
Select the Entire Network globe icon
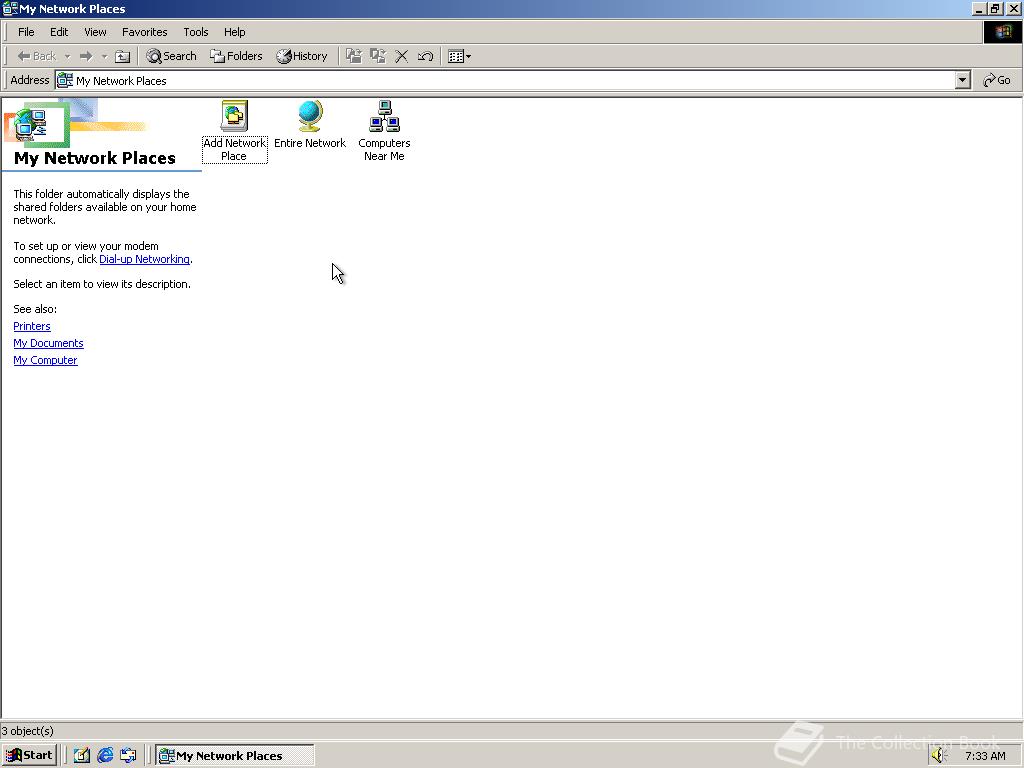[310, 116]
